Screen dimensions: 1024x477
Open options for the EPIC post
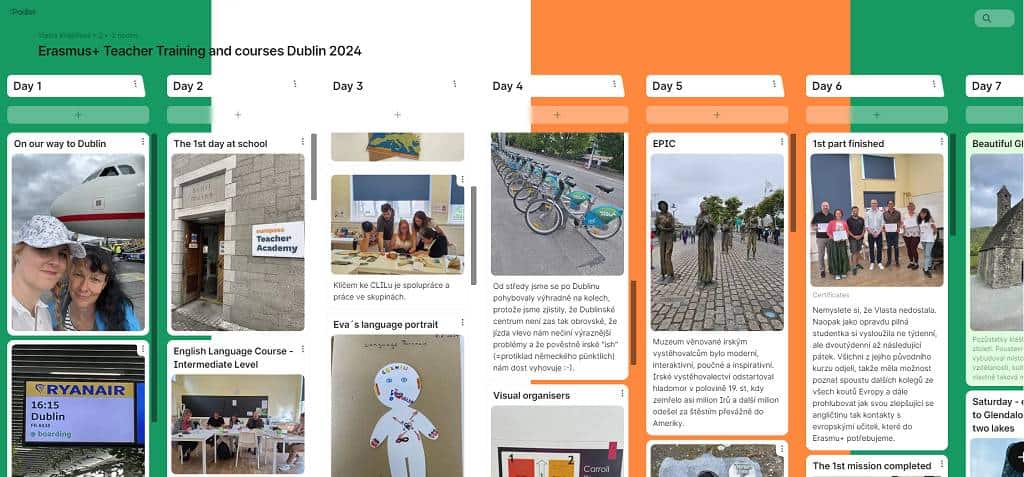coord(781,141)
